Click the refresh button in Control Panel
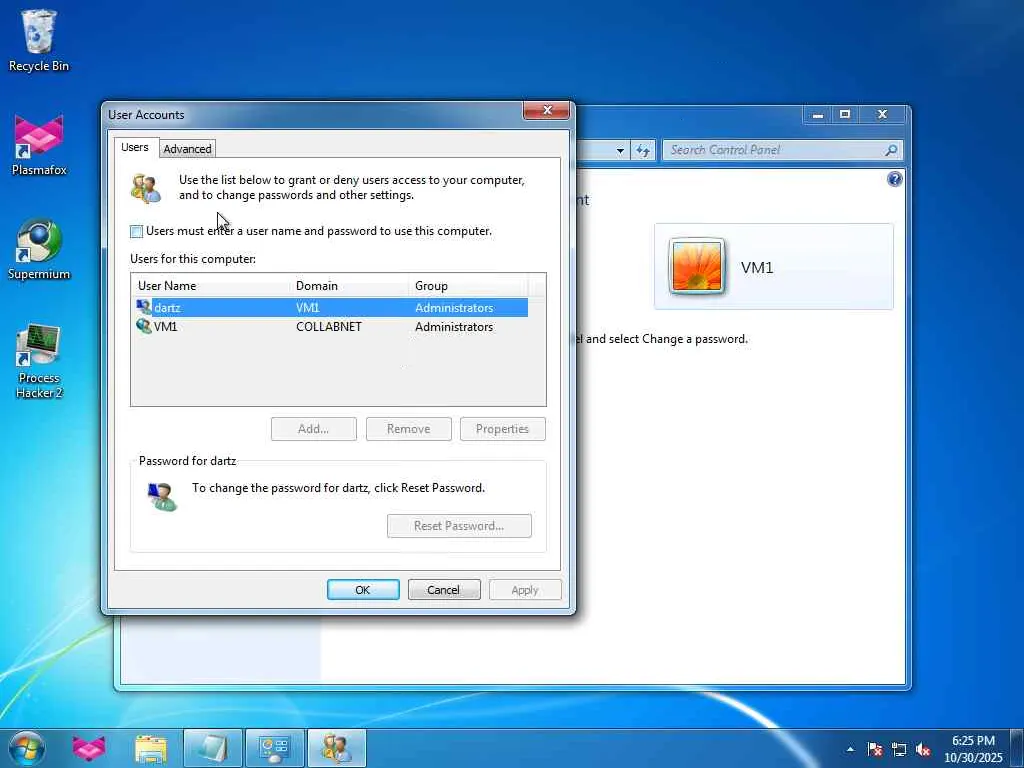The height and width of the screenshot is (768, 1024). 643,150
